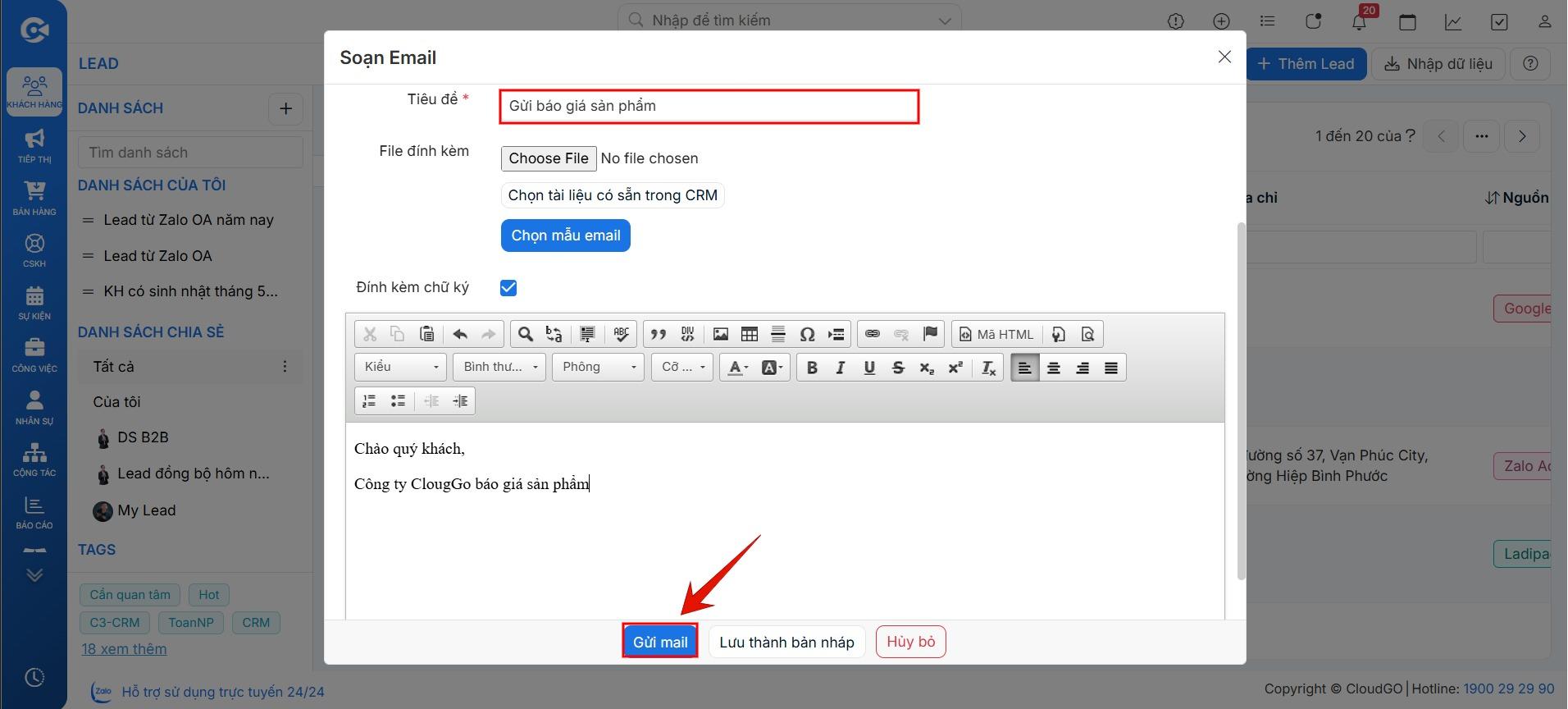Apply Subscript formatting
1568x709 pixels.
click(927, 368)
